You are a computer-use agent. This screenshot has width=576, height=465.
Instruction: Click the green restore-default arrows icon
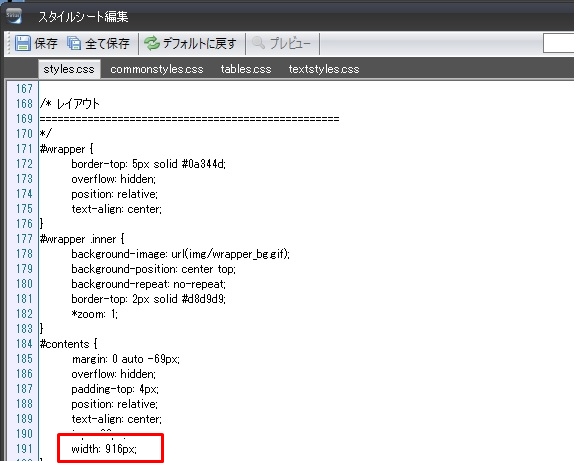[x=151, y=43]
